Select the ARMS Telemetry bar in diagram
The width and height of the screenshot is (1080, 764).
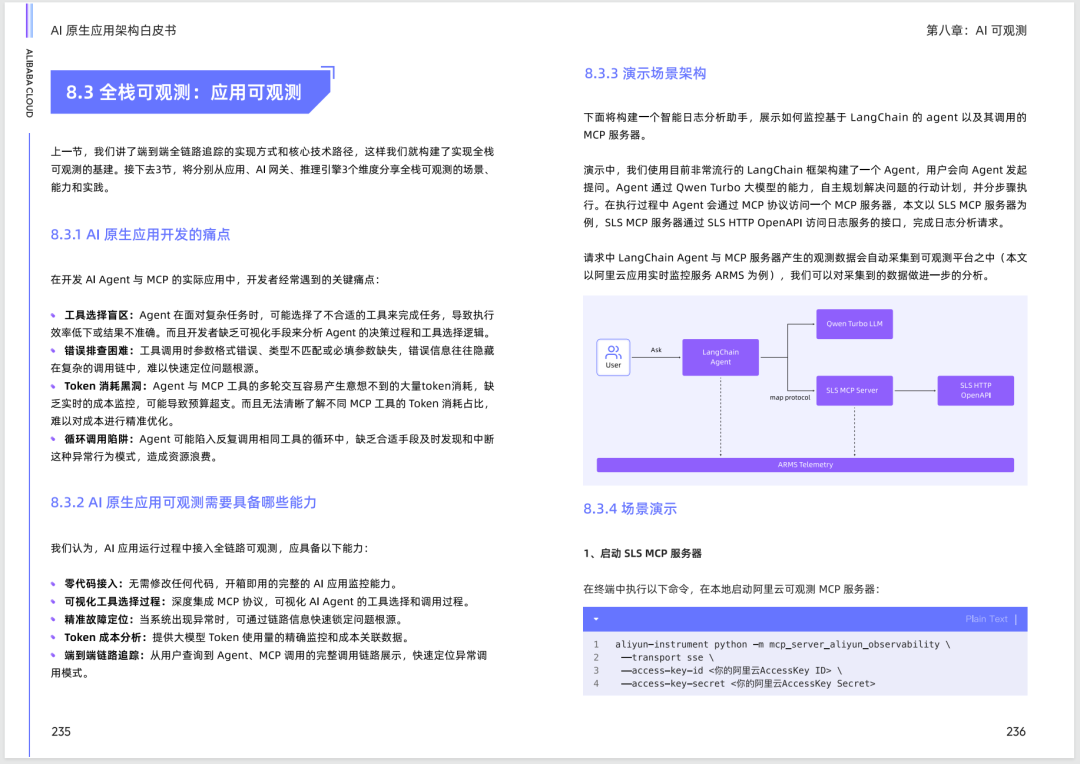pyautogui.click(x=805, y=465)
